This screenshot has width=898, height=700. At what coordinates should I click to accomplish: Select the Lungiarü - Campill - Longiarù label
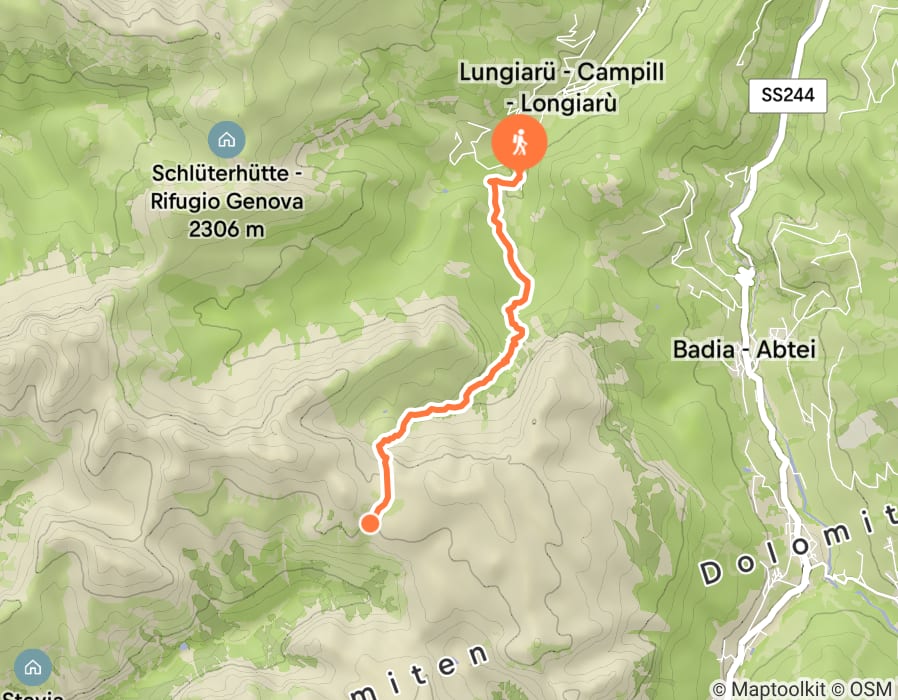coord(562,88)
